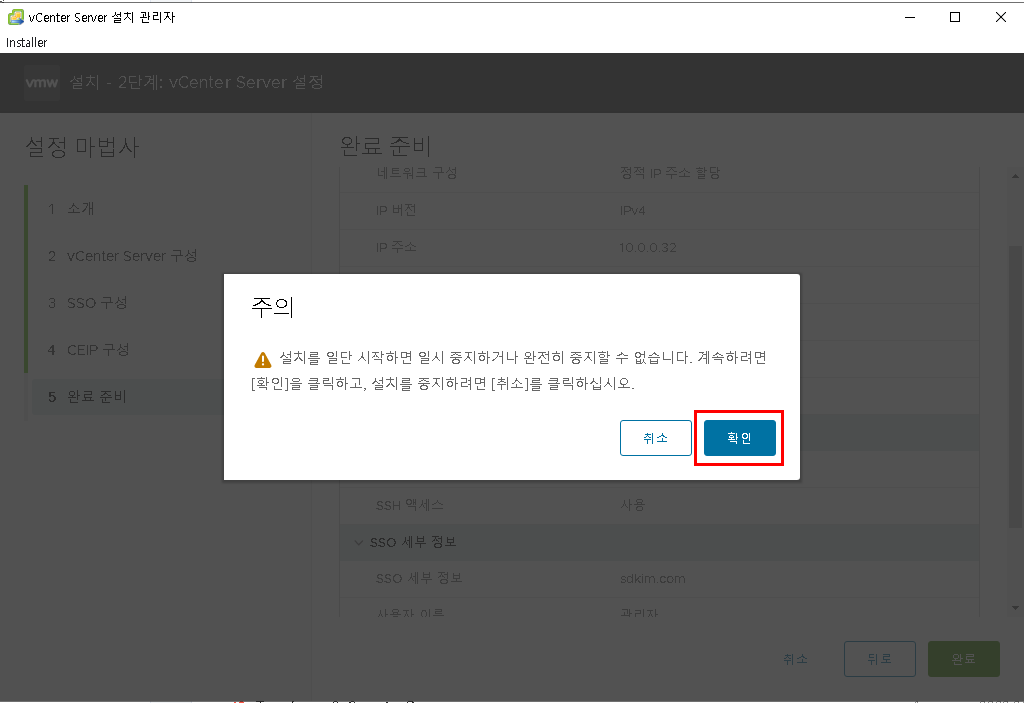Maximize the installer window

pos(955,18)
